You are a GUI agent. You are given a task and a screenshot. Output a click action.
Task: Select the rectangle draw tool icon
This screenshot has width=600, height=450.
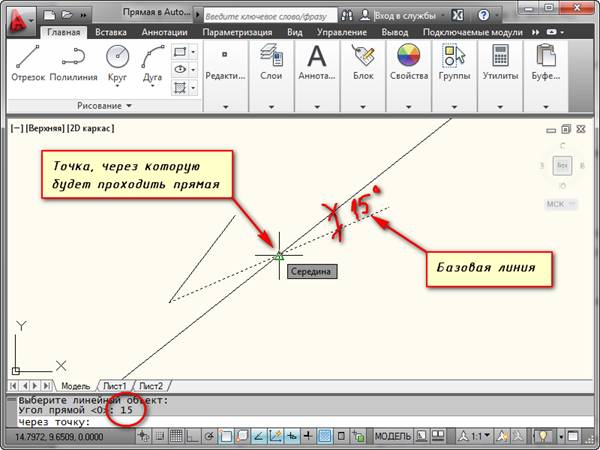(180, 52)
